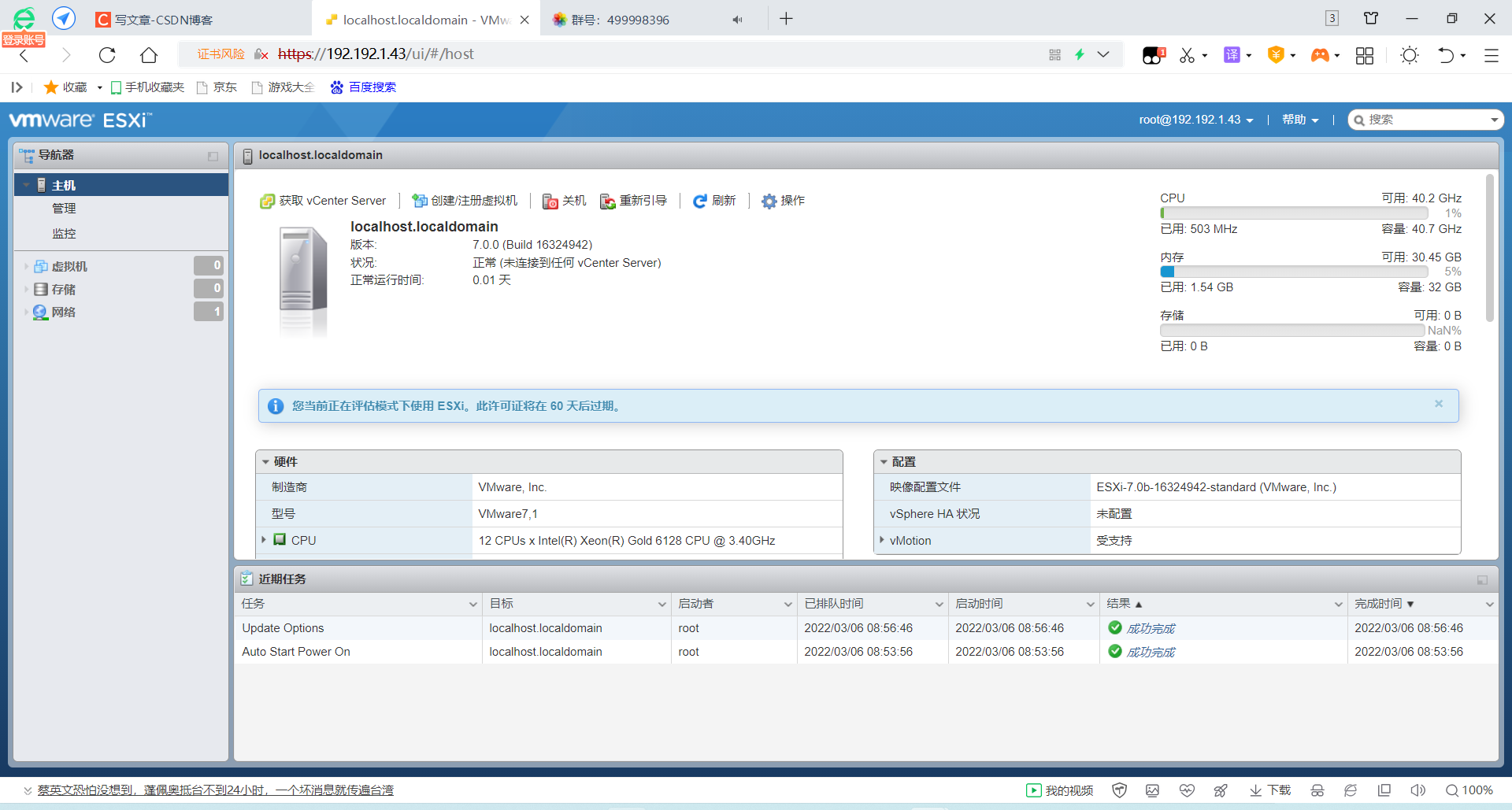Open 手机收藏夹 bookmark folder
Screen dimensions: 1512x810
(147, 87)
